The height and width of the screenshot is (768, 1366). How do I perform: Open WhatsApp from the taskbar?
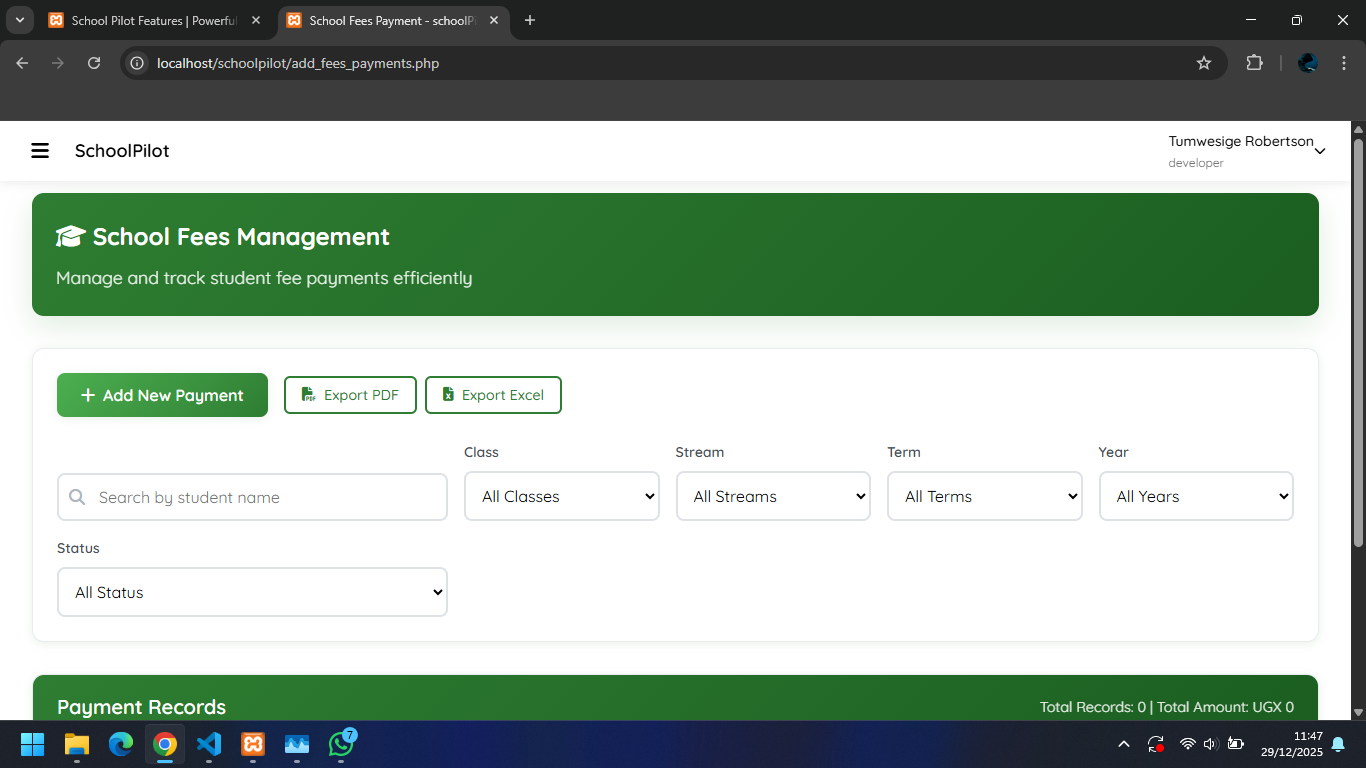341,745
